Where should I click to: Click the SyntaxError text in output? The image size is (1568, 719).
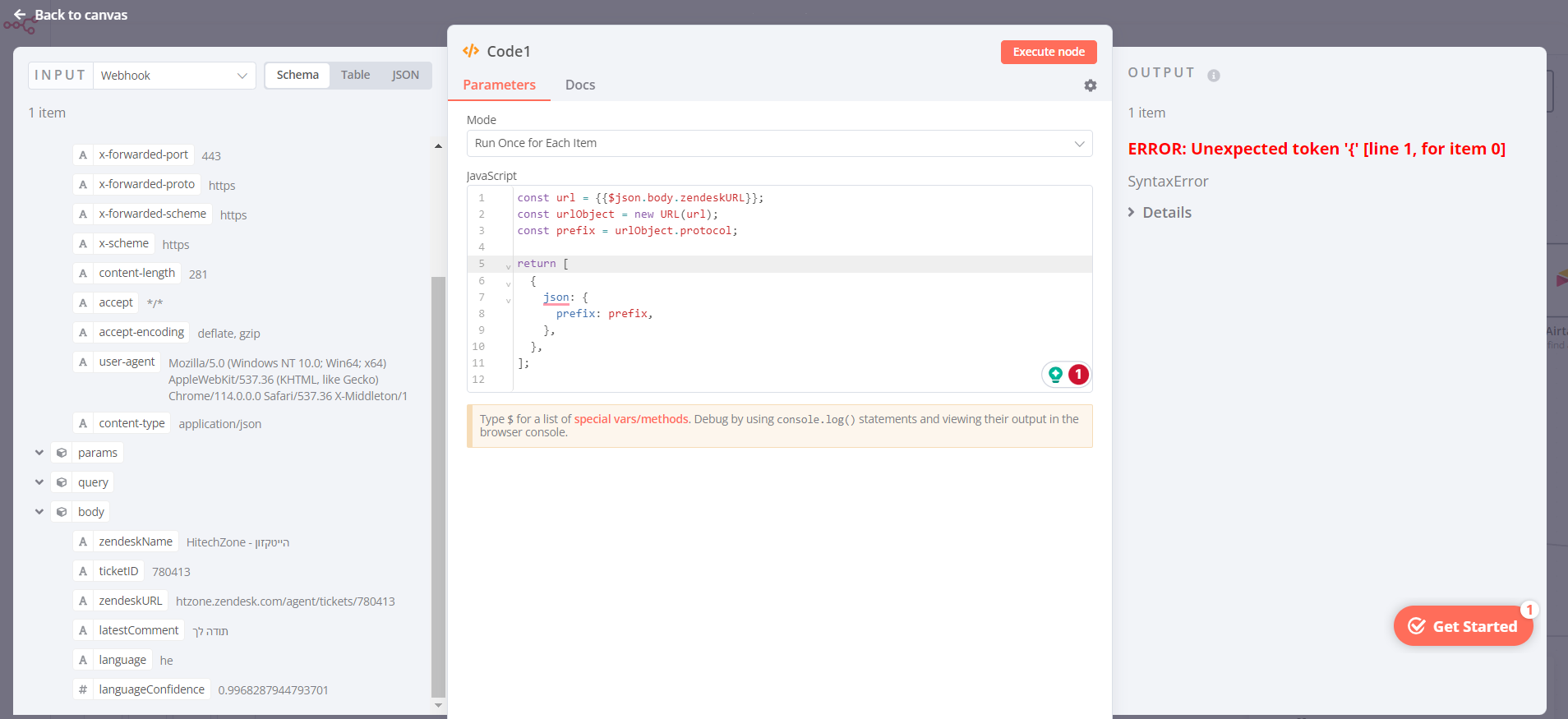pos(1168,182)
